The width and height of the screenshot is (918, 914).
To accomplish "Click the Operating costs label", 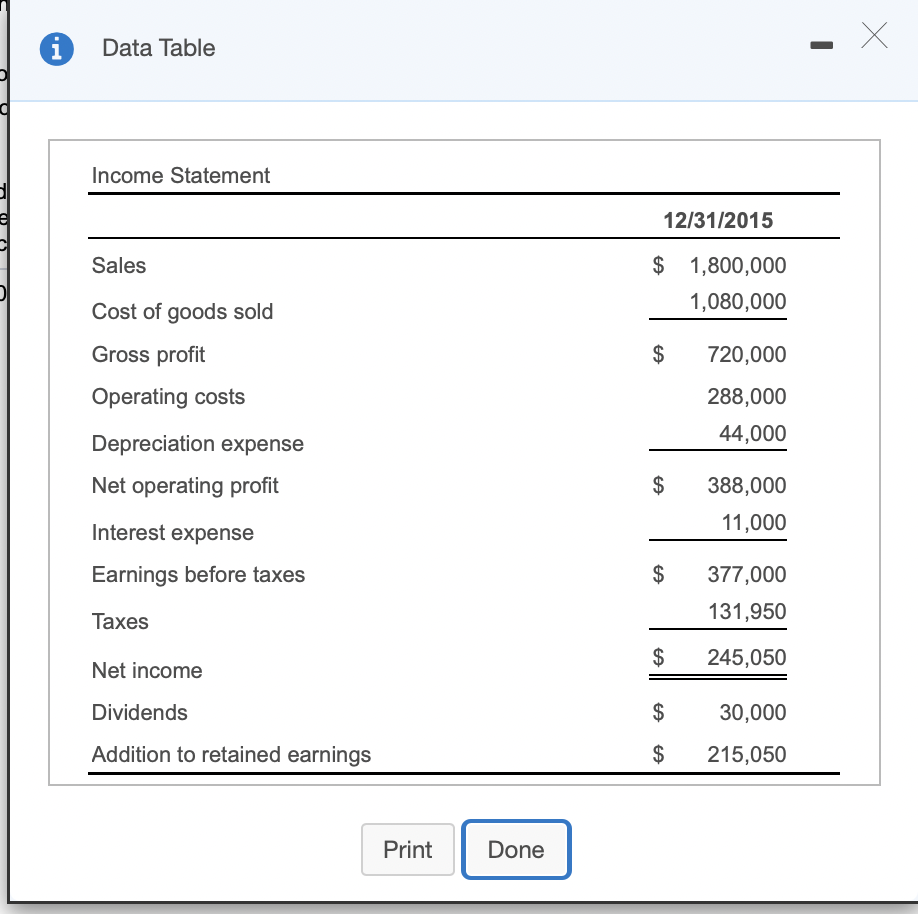I will pos(168,396).
